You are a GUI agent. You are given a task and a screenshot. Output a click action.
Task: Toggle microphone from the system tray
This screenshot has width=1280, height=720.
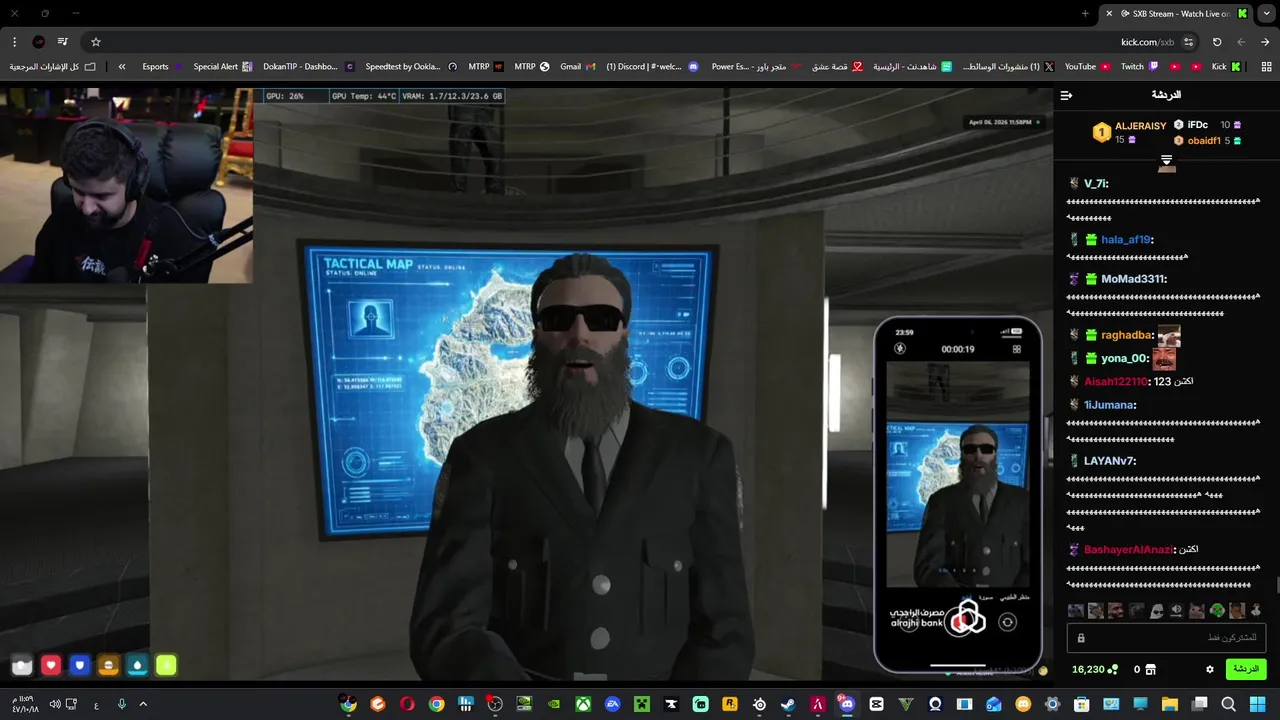(x=122, y=704)
